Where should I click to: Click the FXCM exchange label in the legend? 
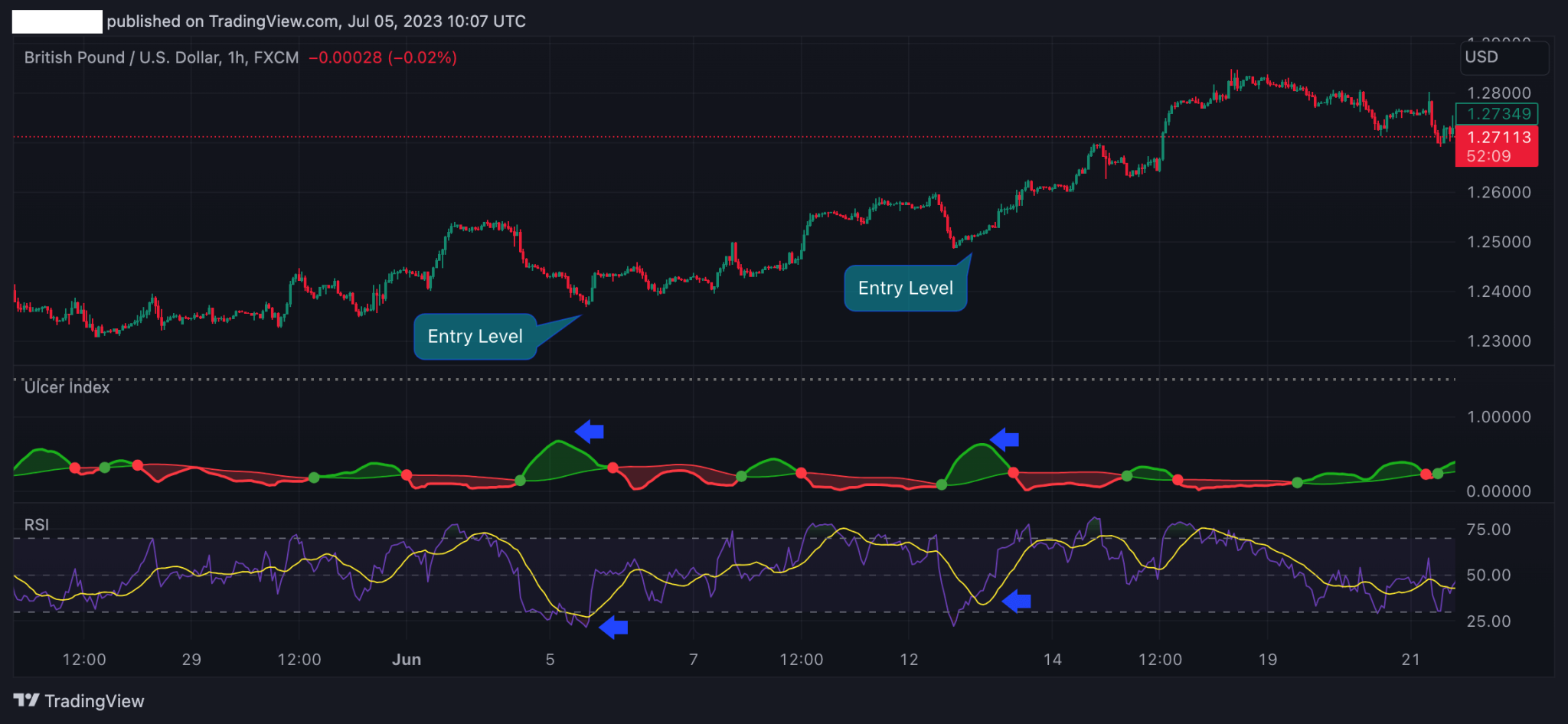pyautogui.click(x=276, y=57)
